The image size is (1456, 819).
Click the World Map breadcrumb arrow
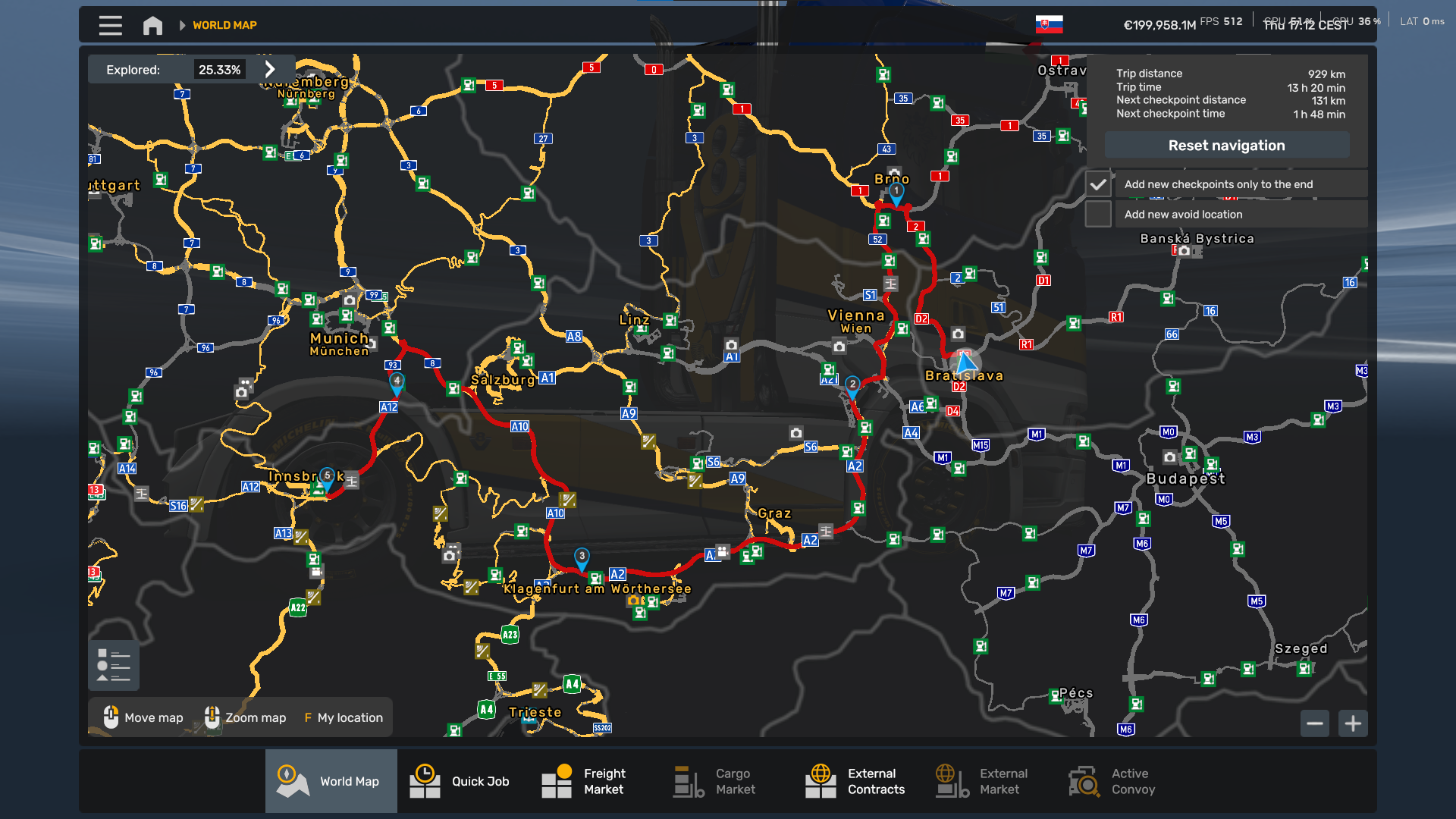pos(182,25)
